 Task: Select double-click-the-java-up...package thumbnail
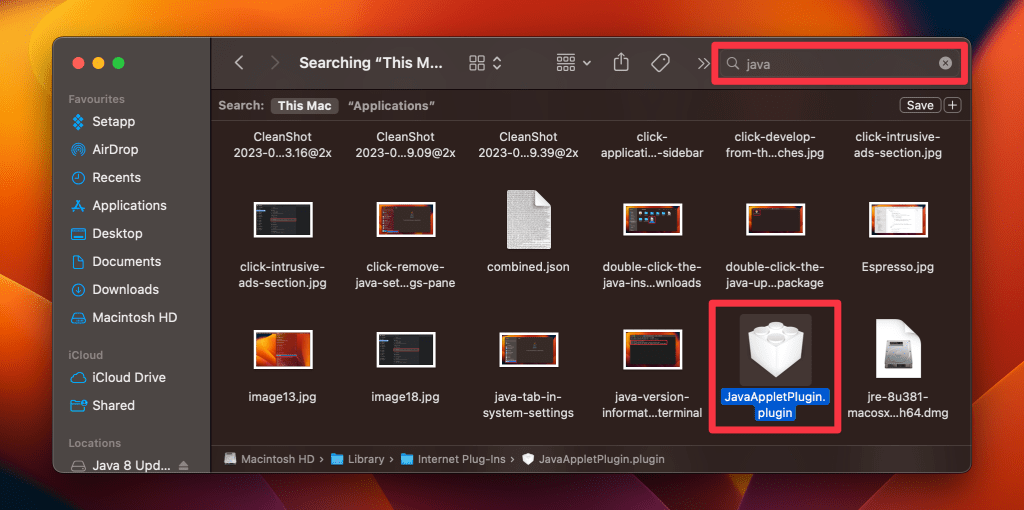point(775,219)
